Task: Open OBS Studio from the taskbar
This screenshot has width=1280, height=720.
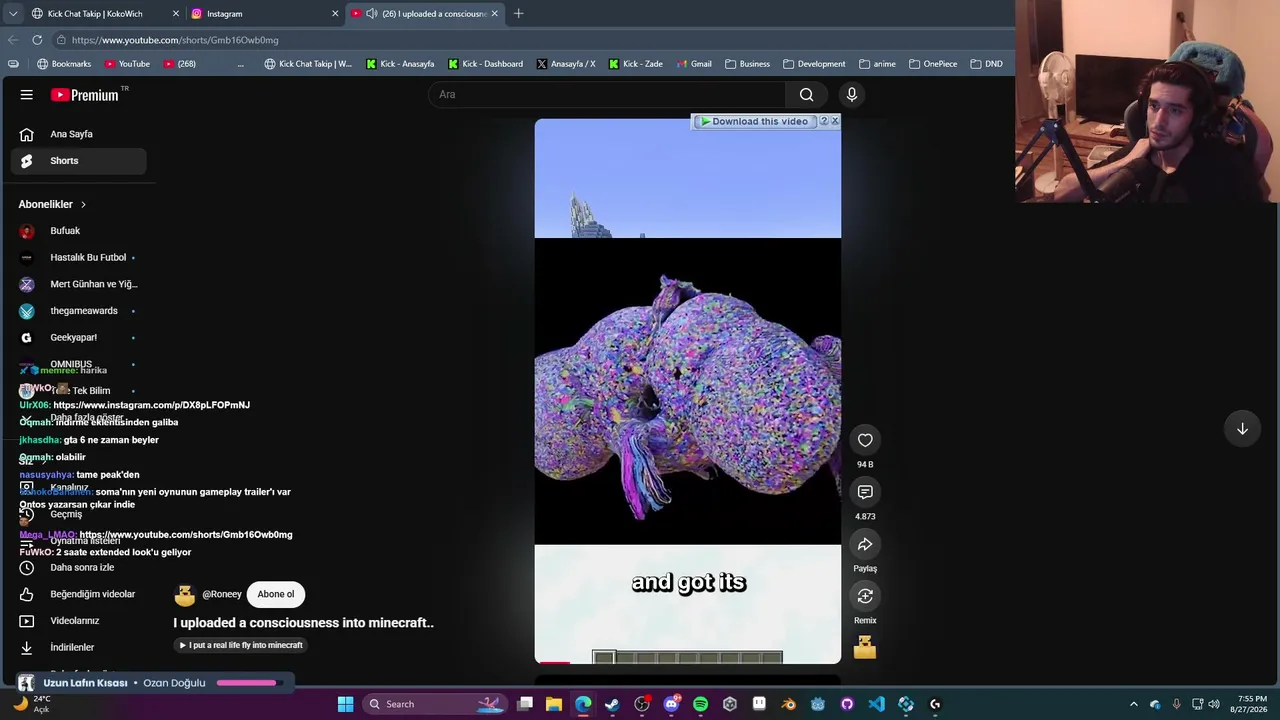Action: [642, 704]
